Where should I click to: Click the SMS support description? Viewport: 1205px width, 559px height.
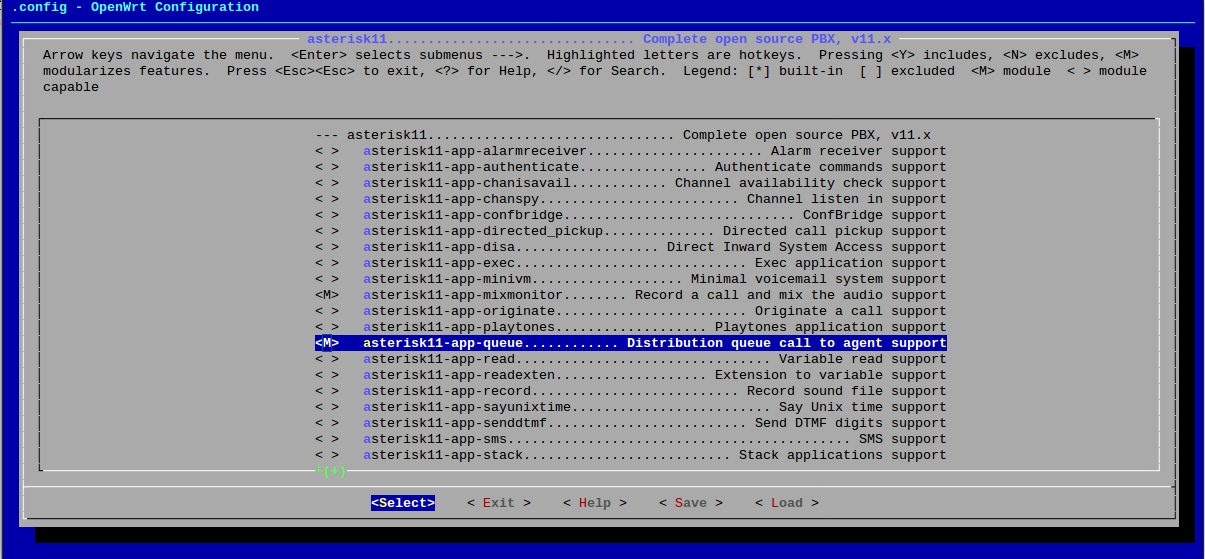point(902,439)
